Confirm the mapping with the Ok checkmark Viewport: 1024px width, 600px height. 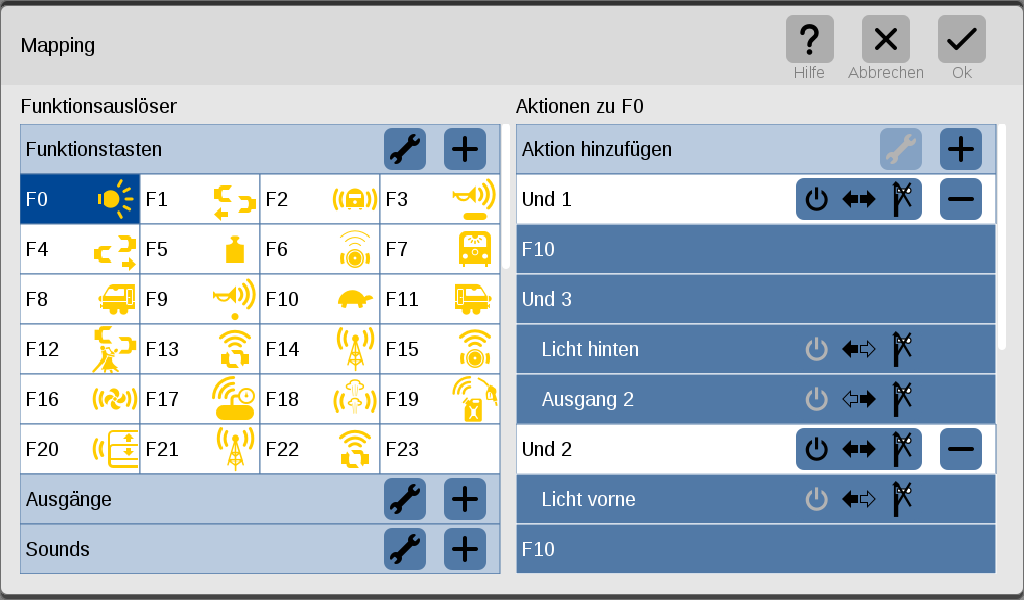(x=961, y=40)
